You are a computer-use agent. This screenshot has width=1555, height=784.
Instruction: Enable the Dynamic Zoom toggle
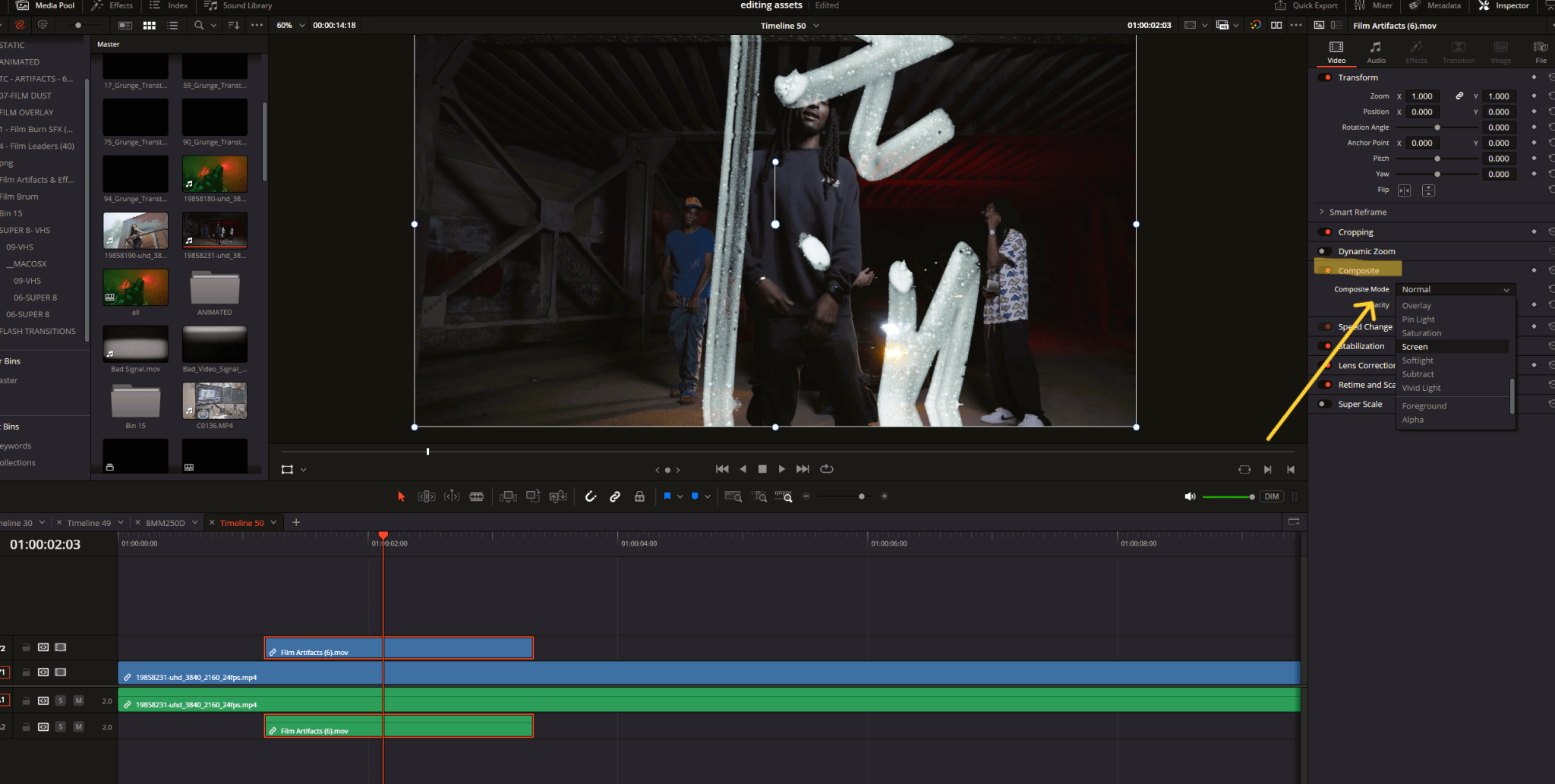tap(1323, 251)
